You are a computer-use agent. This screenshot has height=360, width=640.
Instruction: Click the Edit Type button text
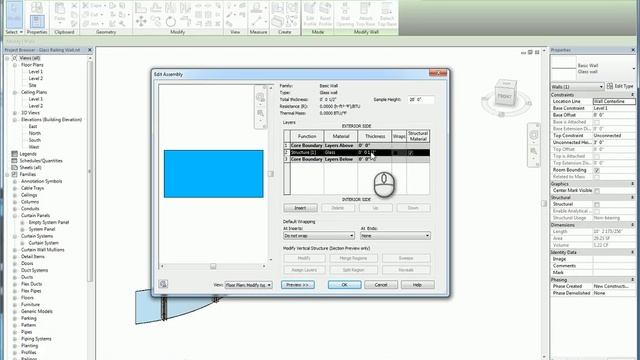click(624, 86)
